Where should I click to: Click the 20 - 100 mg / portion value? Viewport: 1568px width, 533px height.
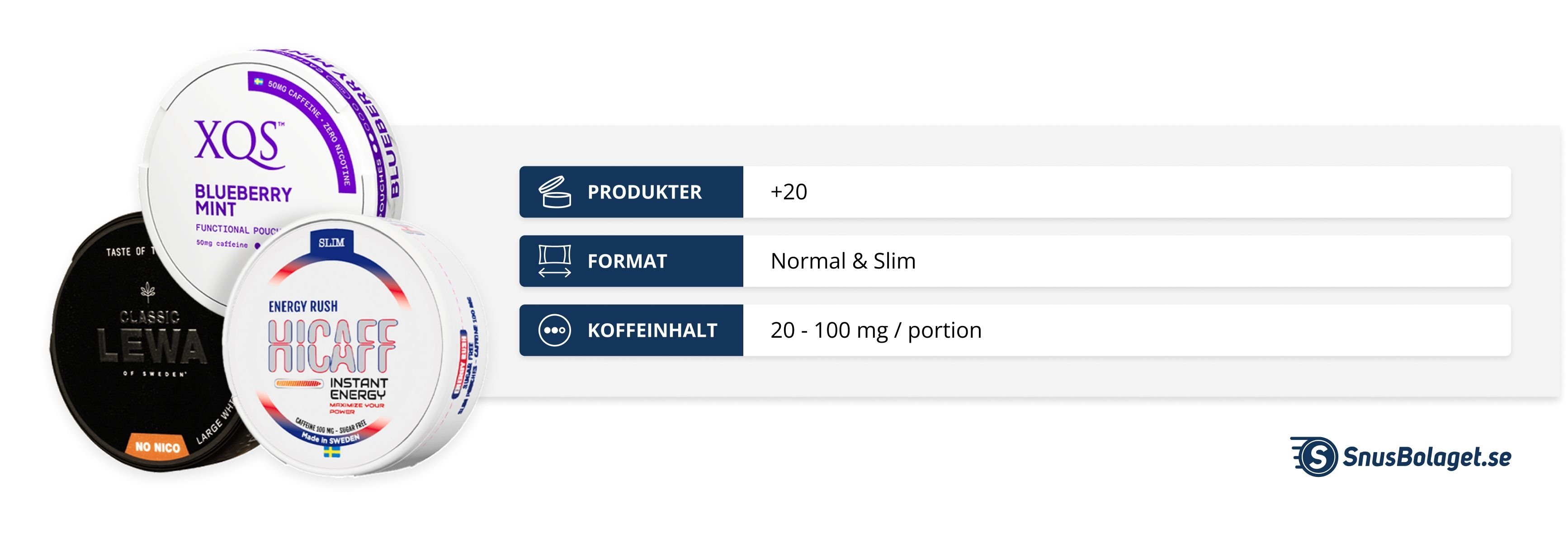875,330
